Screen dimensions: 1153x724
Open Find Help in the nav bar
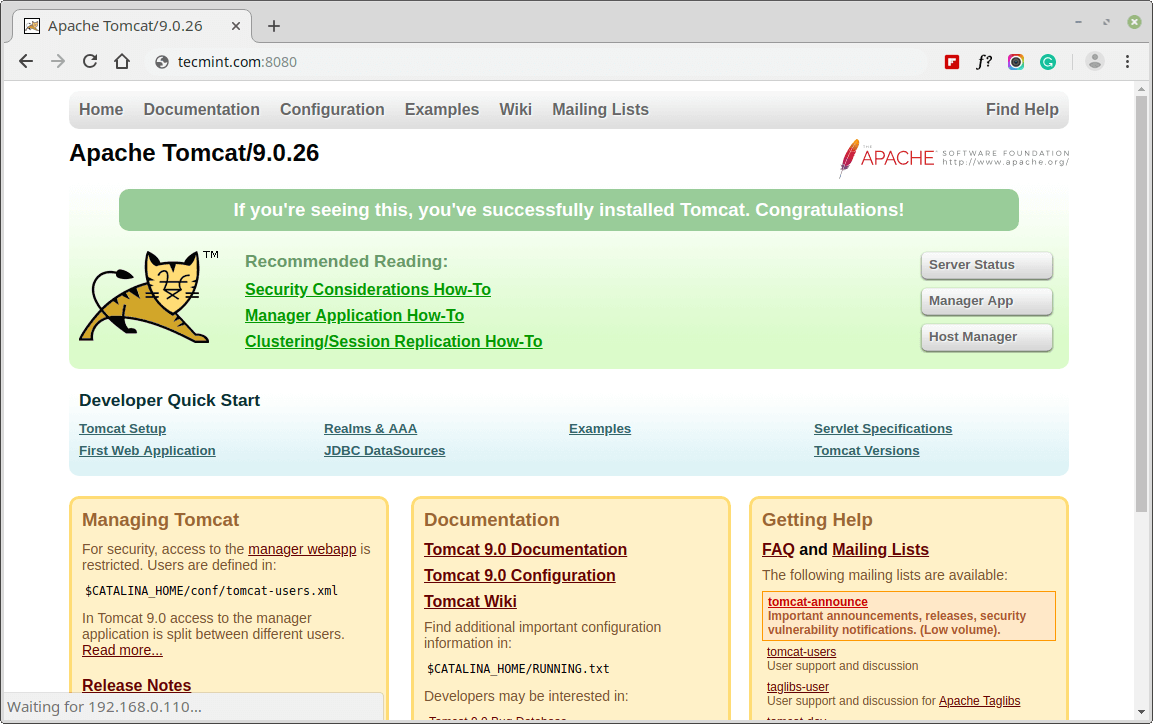pyautogui.click(x=1022, y=110)
